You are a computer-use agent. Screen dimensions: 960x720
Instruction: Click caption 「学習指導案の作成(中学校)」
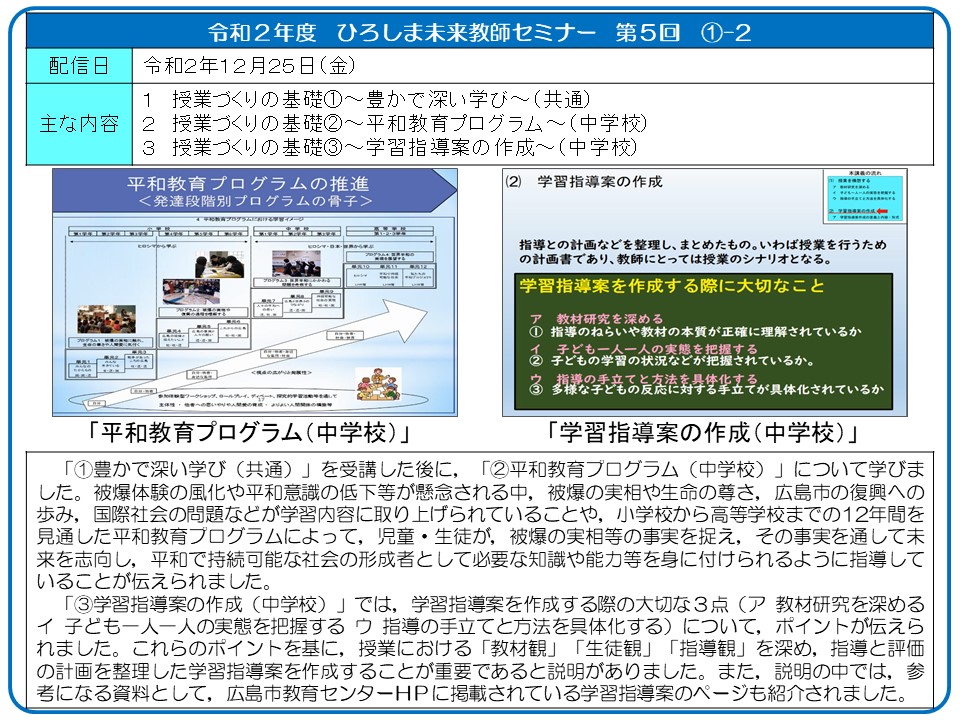(x=703, y=433)
